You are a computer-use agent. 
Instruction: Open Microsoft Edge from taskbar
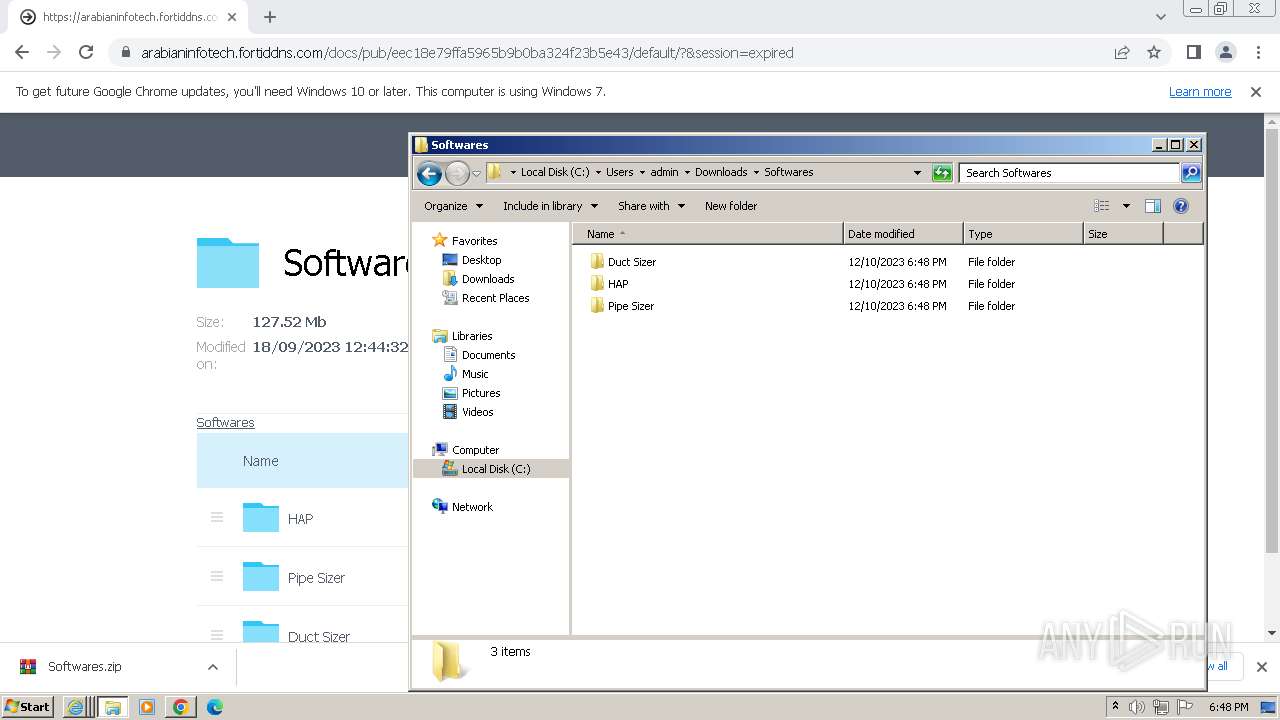tap(215, 707)
